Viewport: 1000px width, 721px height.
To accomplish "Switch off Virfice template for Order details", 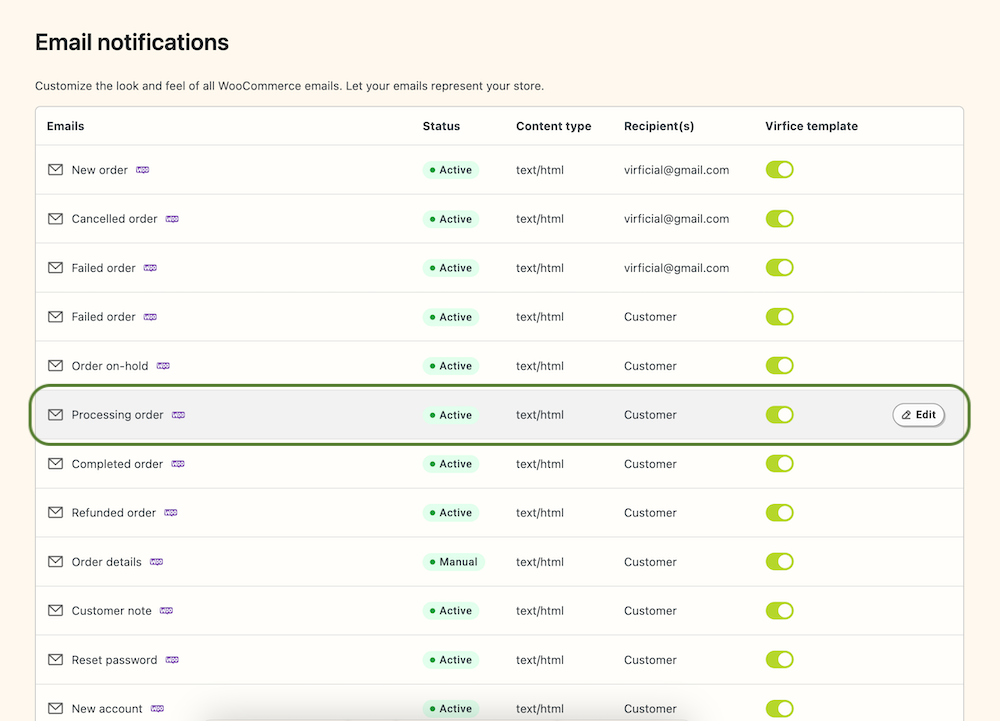I will (x=779, y=562).
